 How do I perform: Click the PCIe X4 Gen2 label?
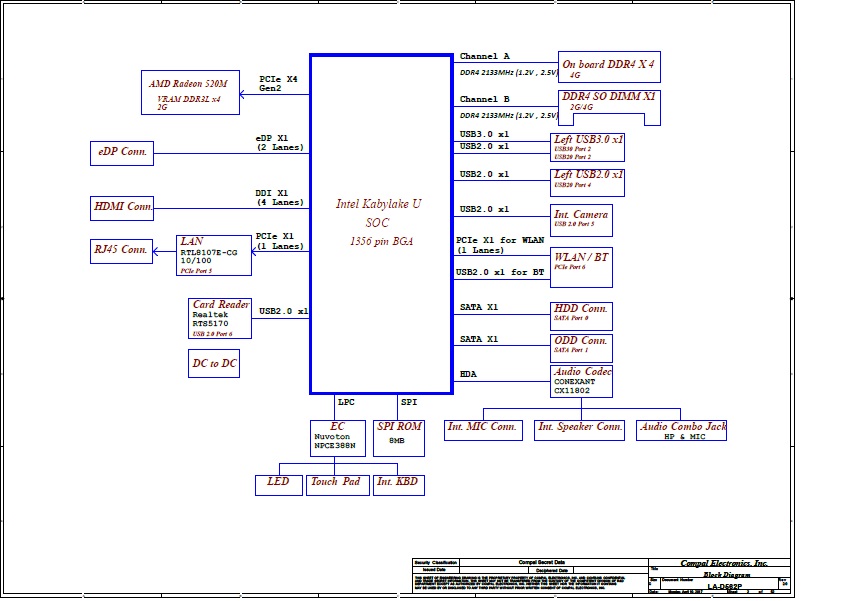click(x=278, y=83)
